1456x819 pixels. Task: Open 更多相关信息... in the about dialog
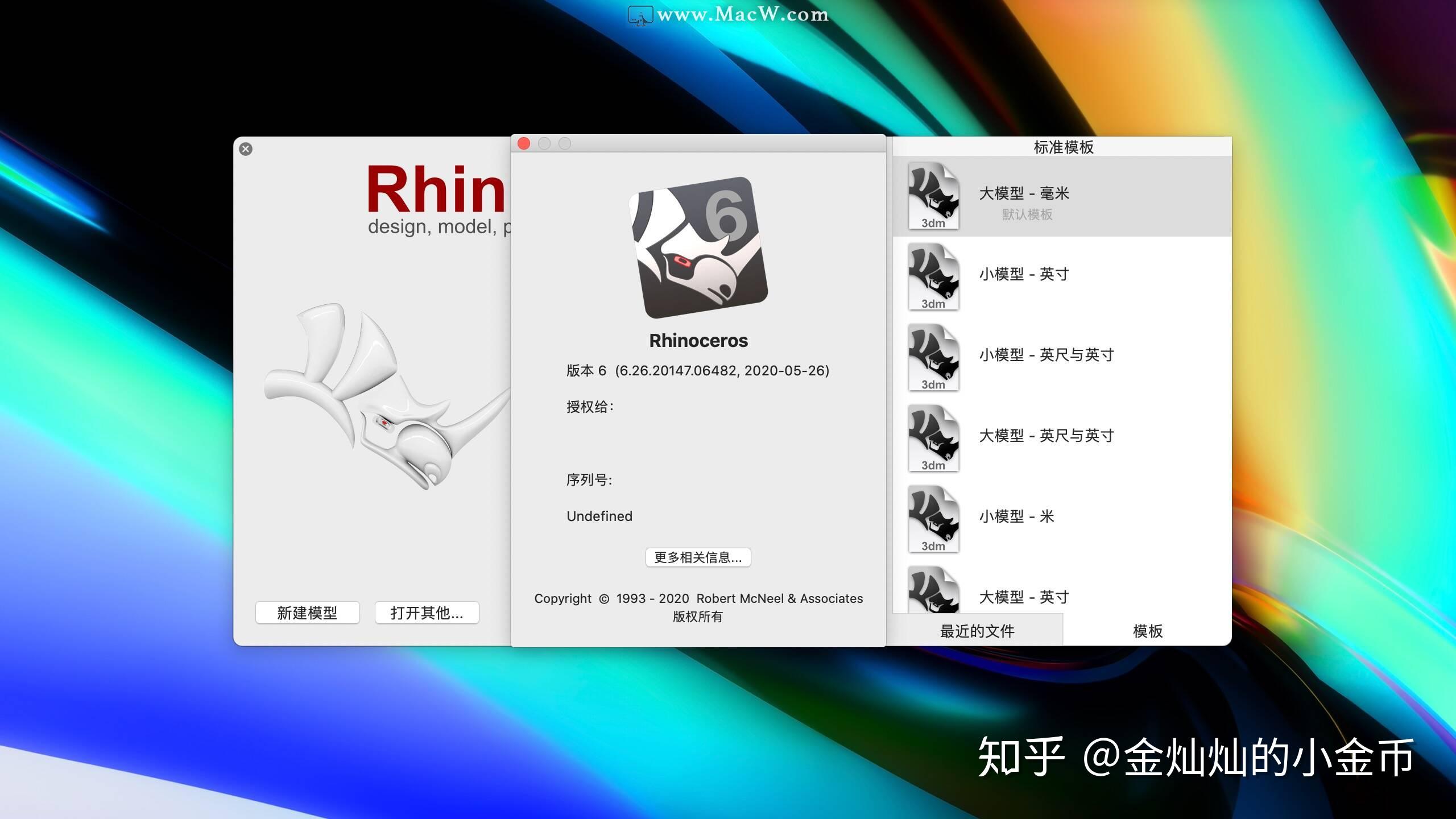[x=698, y=557]
